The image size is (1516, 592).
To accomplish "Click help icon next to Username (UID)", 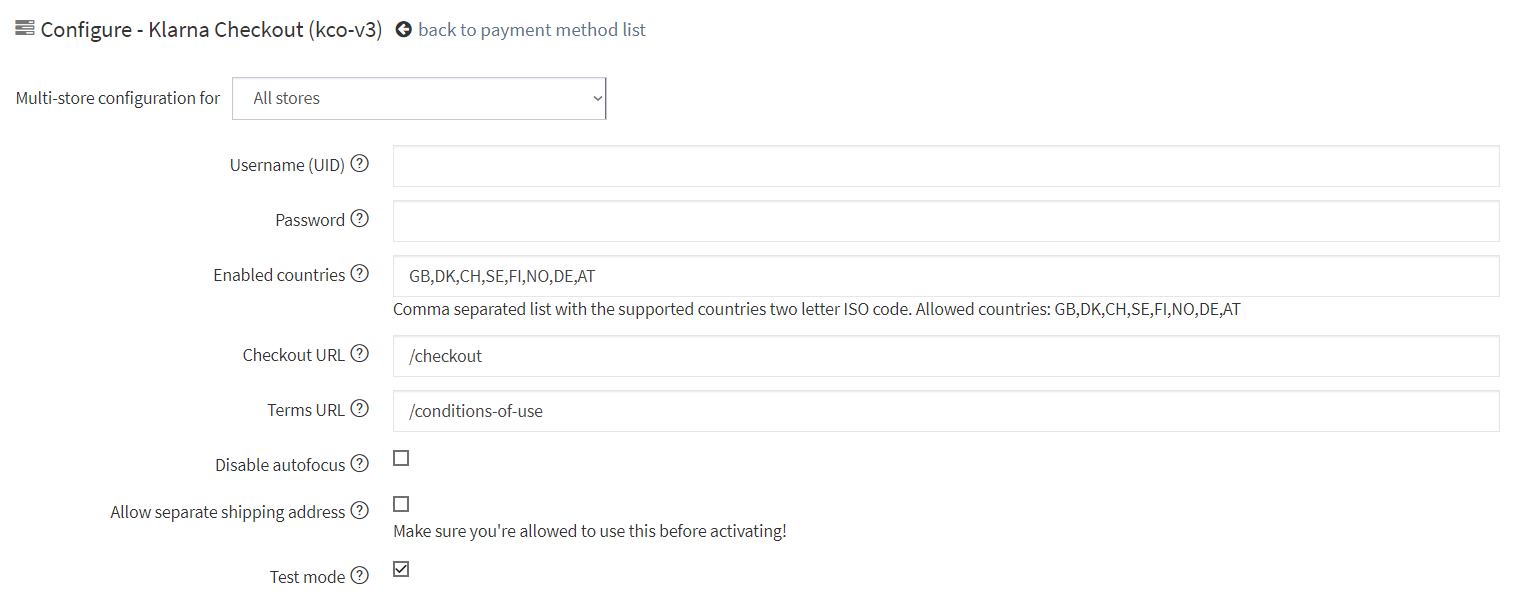I will coord(360,164).
